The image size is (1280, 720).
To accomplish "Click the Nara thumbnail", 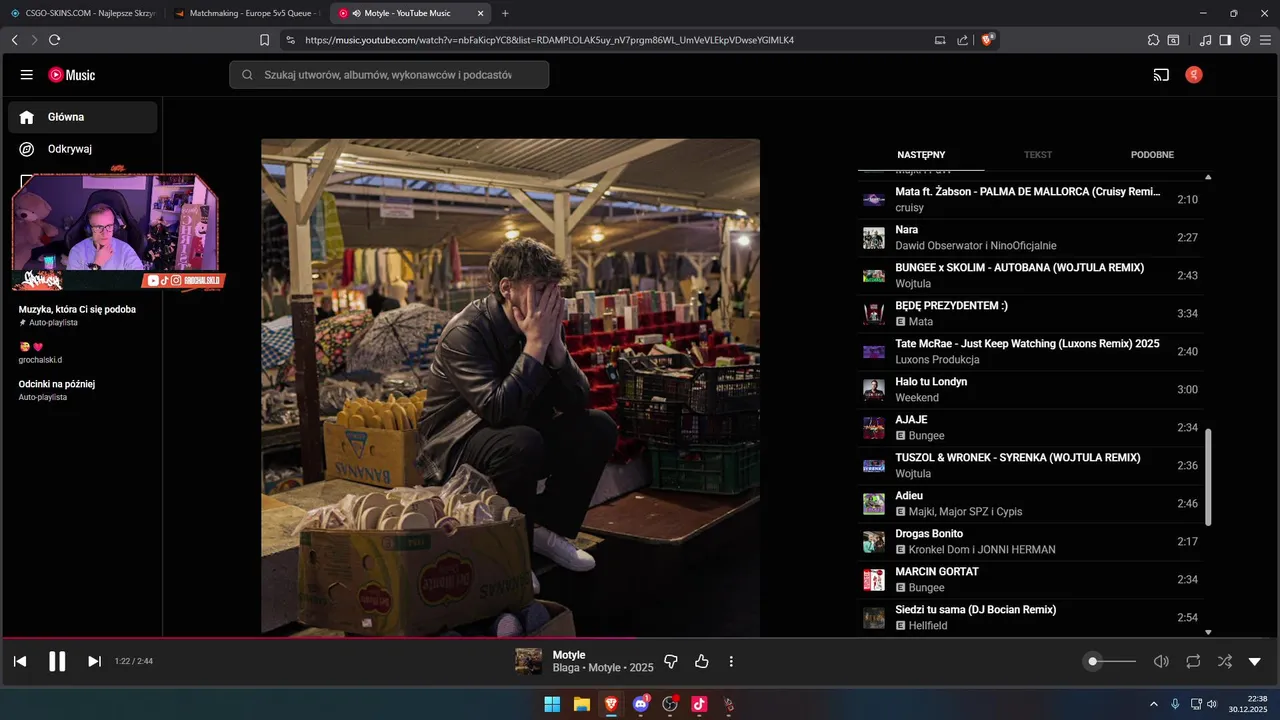I will (874, 238).
